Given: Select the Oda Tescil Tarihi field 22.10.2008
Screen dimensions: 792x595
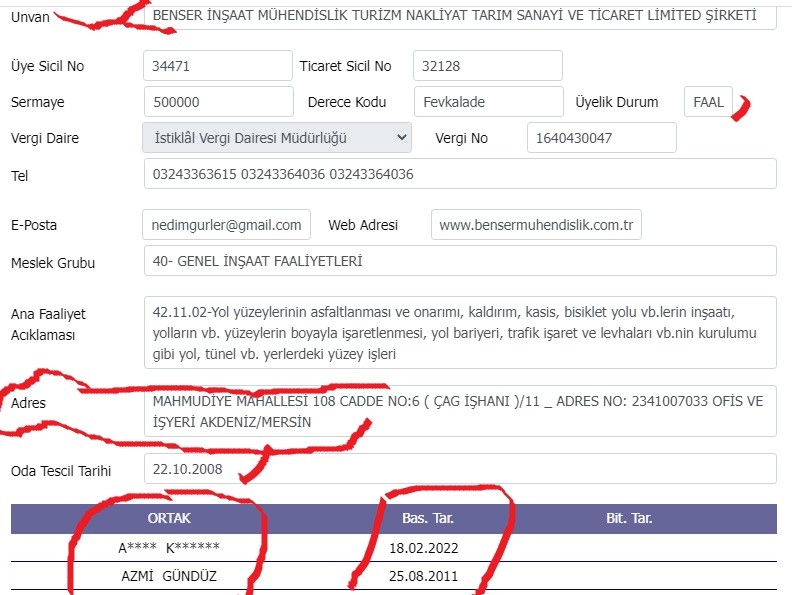Looking at the screenshot, I should click(460, 469).
